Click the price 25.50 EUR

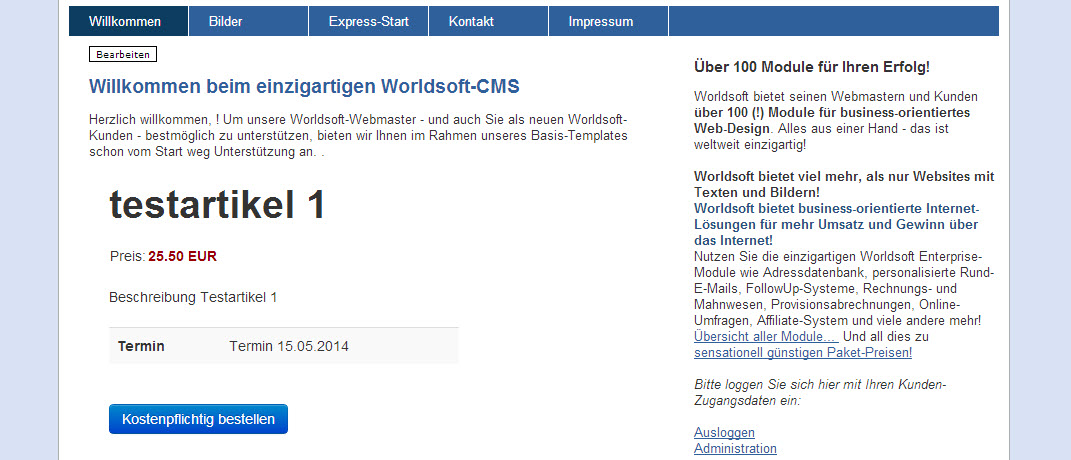(182, 257)
